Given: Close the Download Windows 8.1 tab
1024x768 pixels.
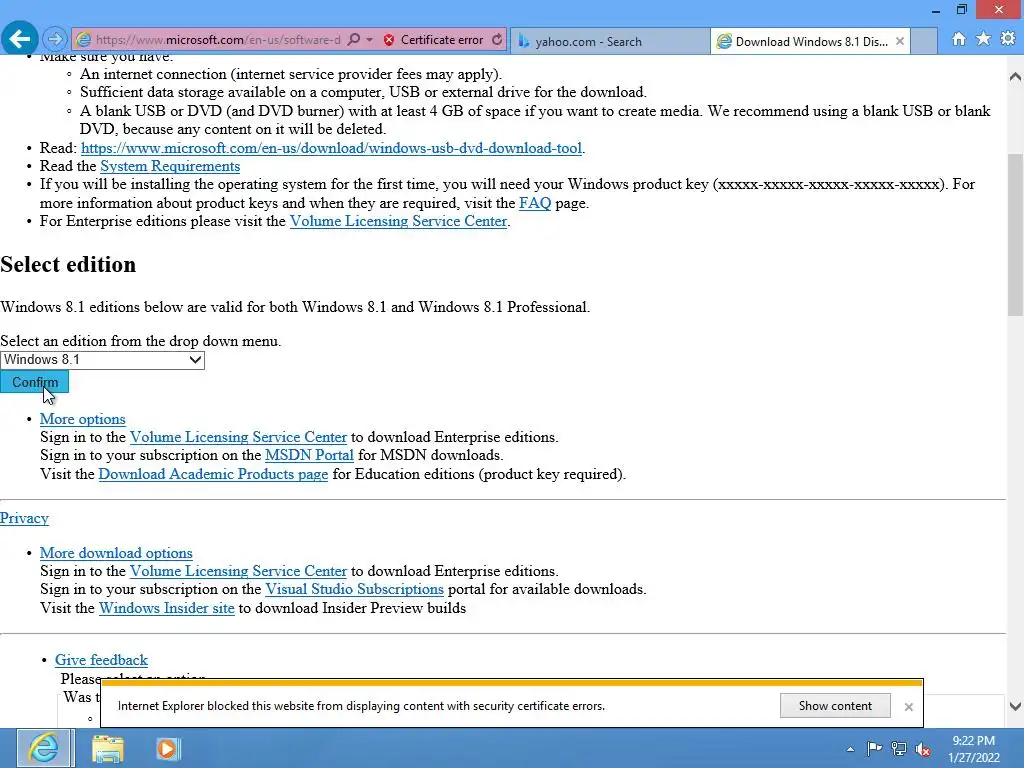Looking at the screenshot, I should click(x=900, y=41).
